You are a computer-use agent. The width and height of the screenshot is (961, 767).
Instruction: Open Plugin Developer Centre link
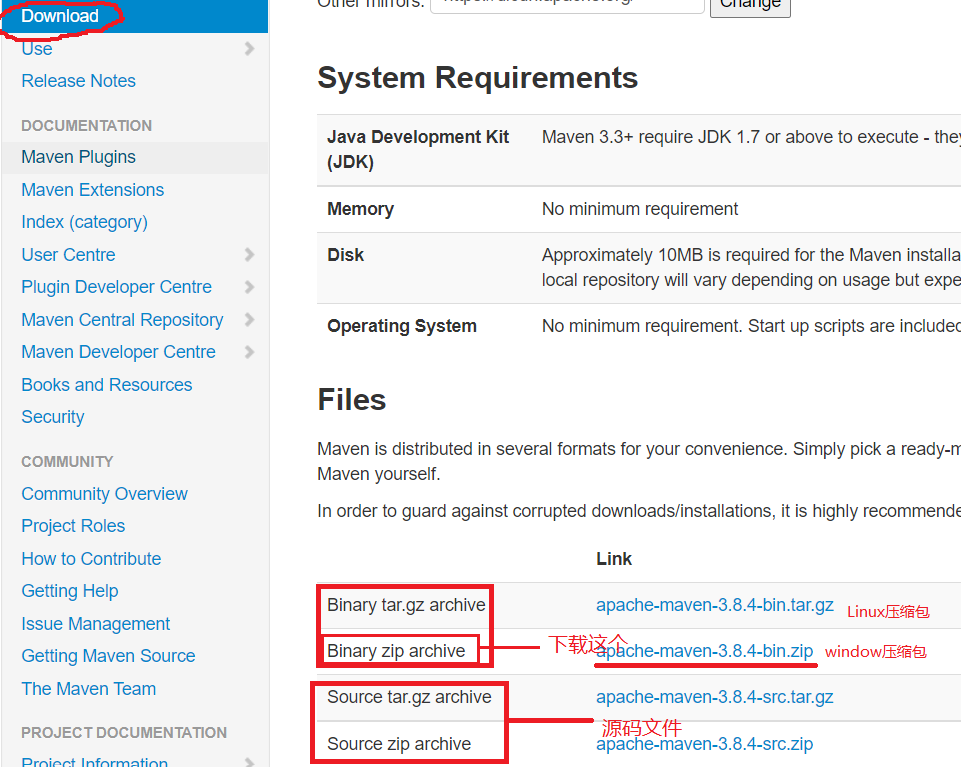coord(116,287)
